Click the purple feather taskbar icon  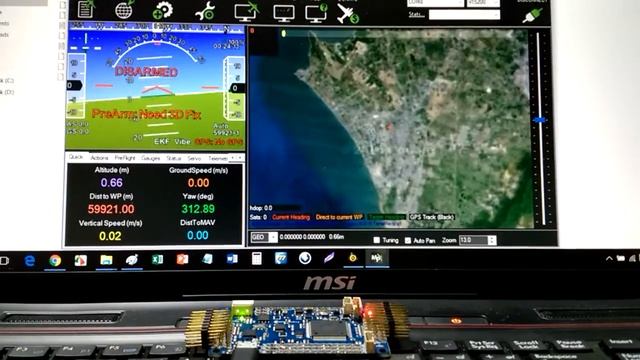click(329, 258)
